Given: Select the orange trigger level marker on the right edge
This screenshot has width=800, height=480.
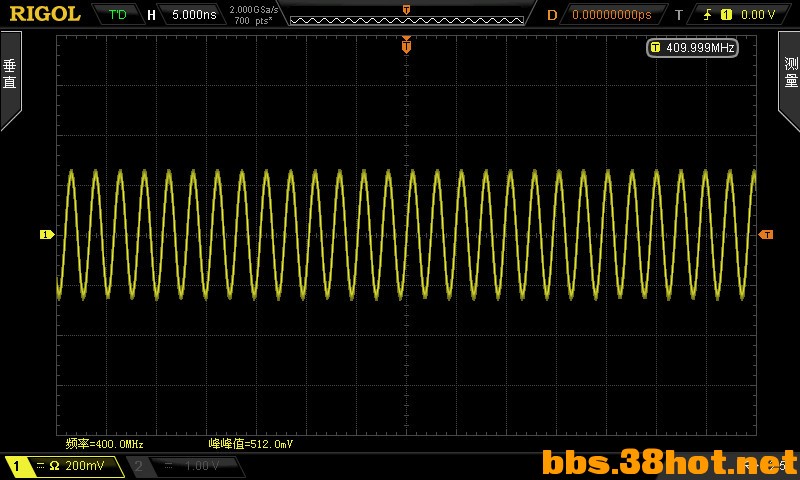Looking at the screenshot, I should tap(765, 235).
